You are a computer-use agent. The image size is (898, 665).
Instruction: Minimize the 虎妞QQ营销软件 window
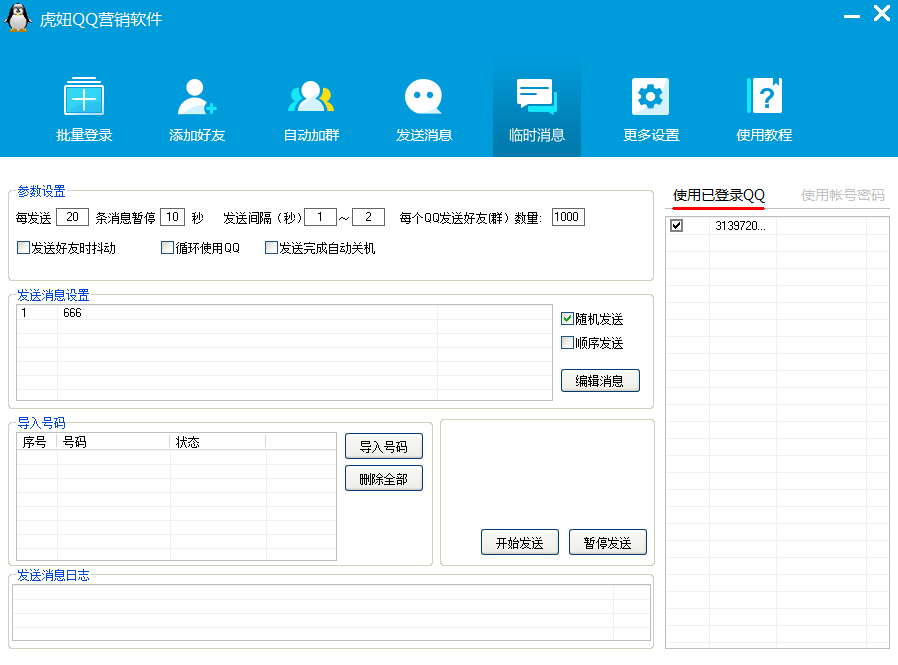[852, 16]
